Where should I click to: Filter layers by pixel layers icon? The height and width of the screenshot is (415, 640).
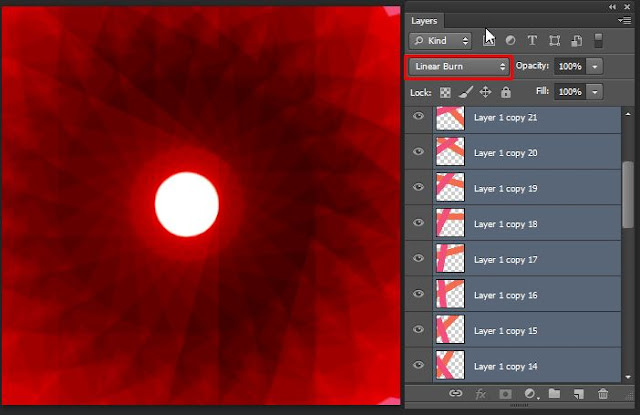coord(489,40)
